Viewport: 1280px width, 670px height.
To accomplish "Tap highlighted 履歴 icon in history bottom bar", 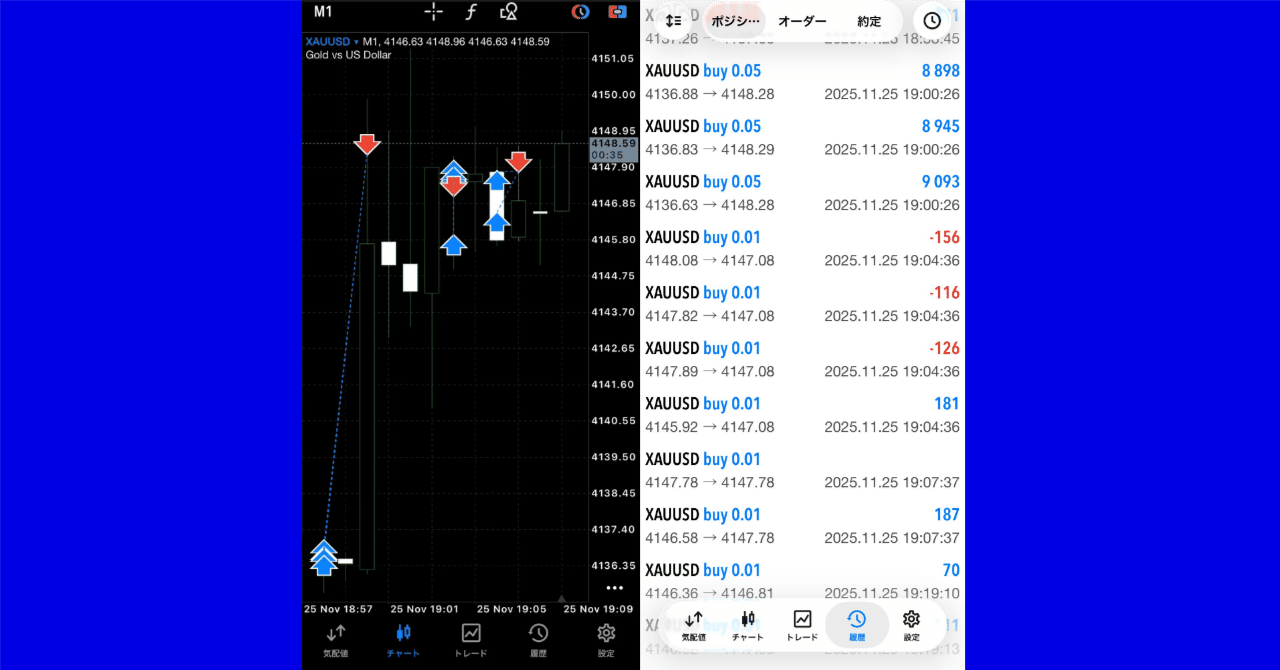I will 857,626.
